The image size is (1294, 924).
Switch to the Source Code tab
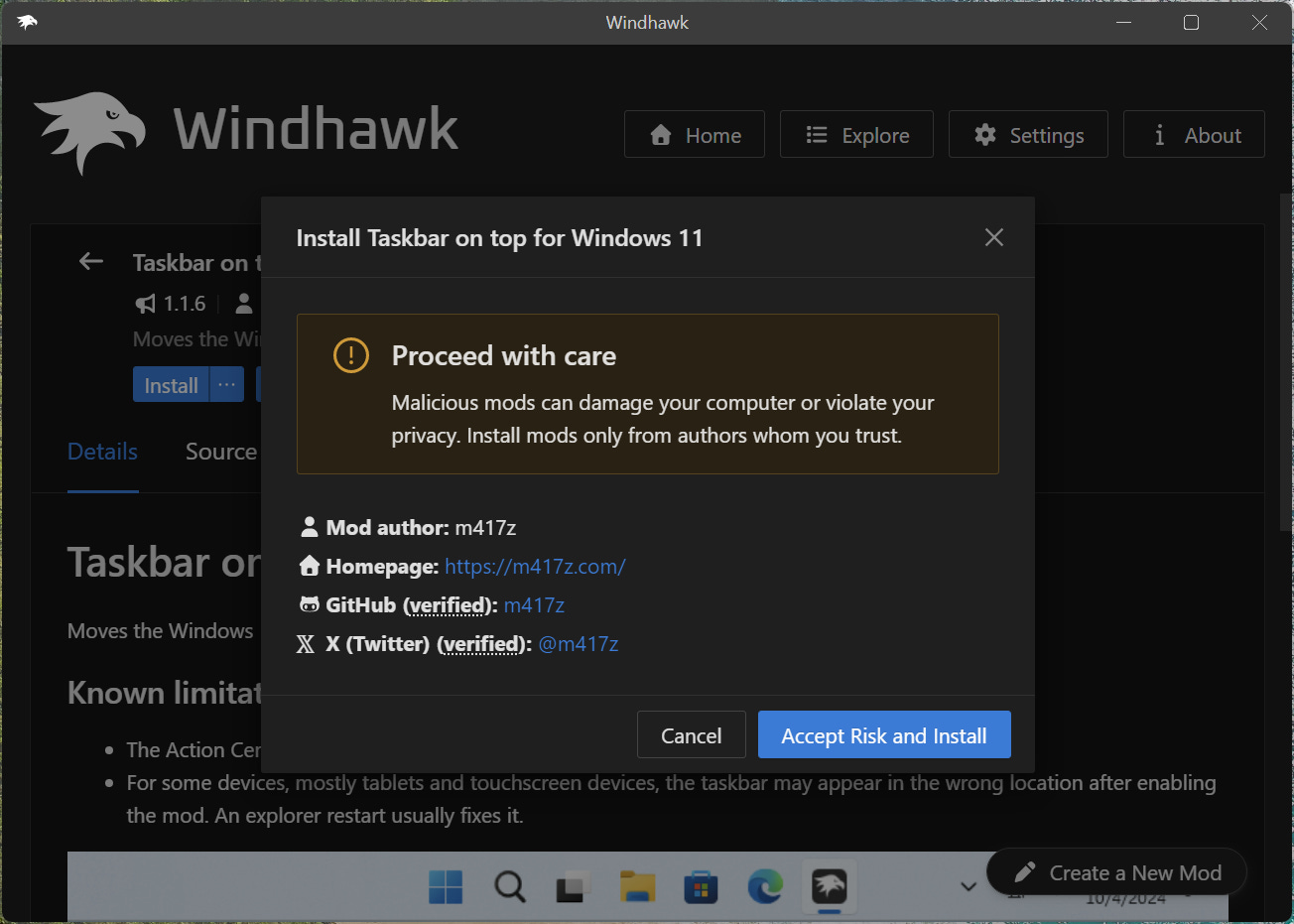220,452
